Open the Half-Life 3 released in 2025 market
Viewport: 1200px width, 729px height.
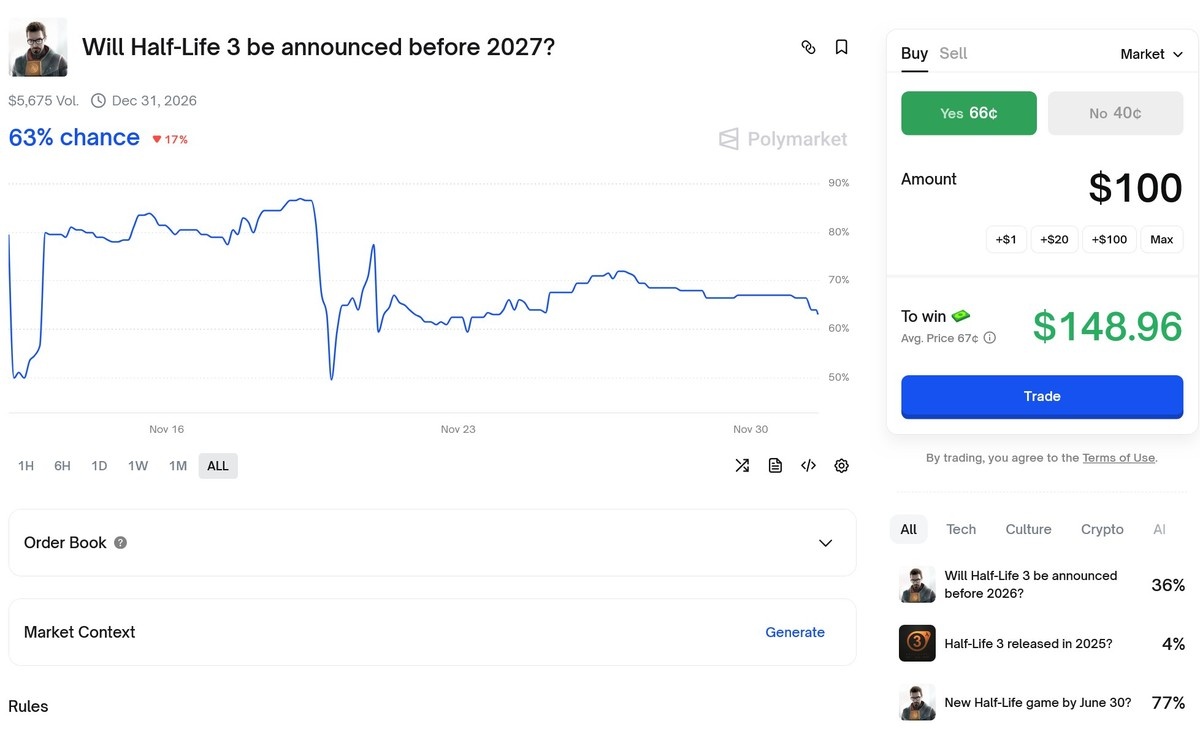(x=1028, y=644)
